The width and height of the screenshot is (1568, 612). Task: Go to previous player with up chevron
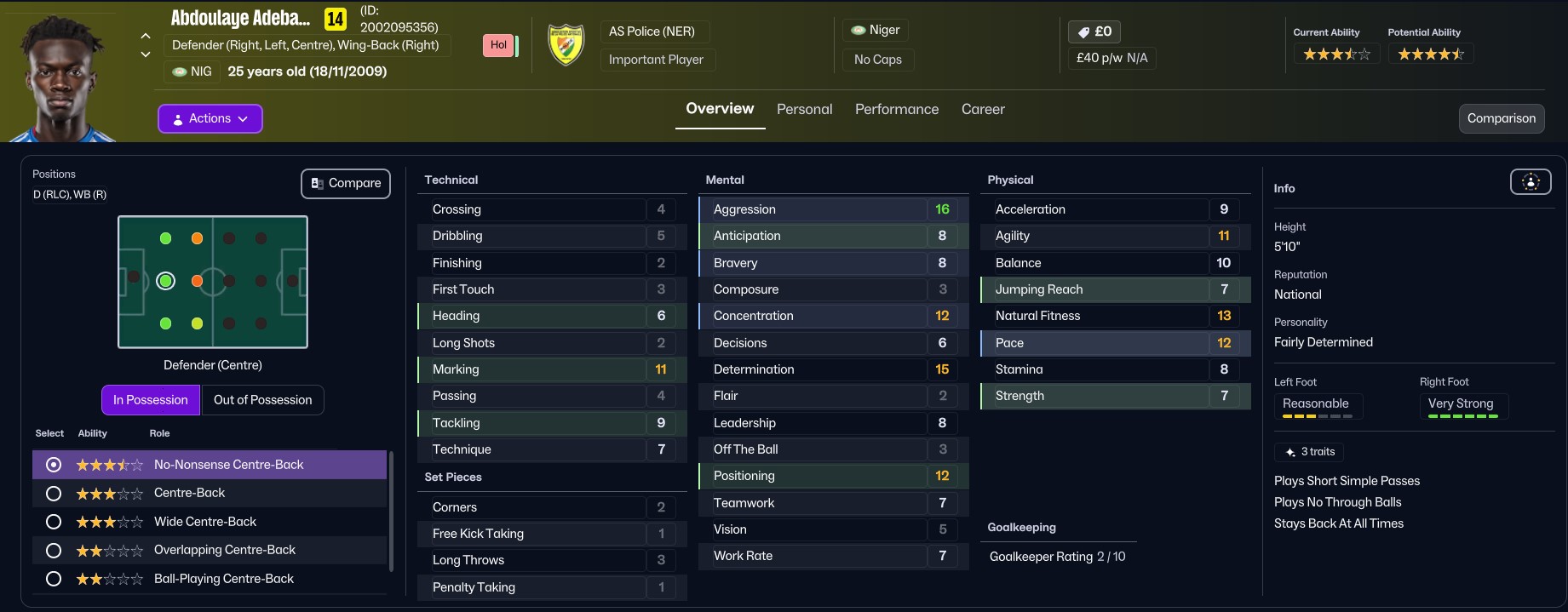(x=146, y=36)
